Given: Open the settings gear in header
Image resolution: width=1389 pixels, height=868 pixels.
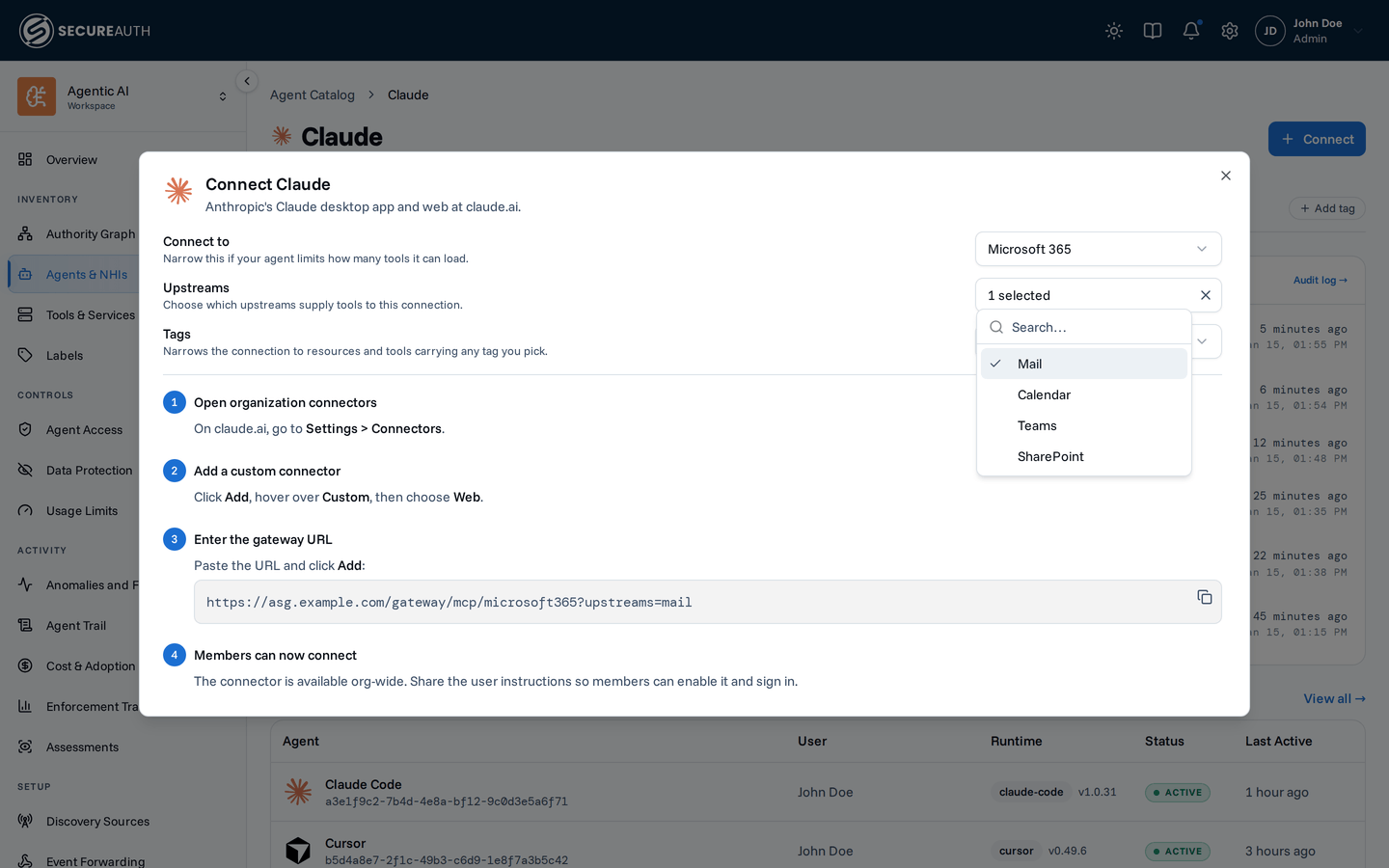Looking at the screenshot, I should point(1230,31).
